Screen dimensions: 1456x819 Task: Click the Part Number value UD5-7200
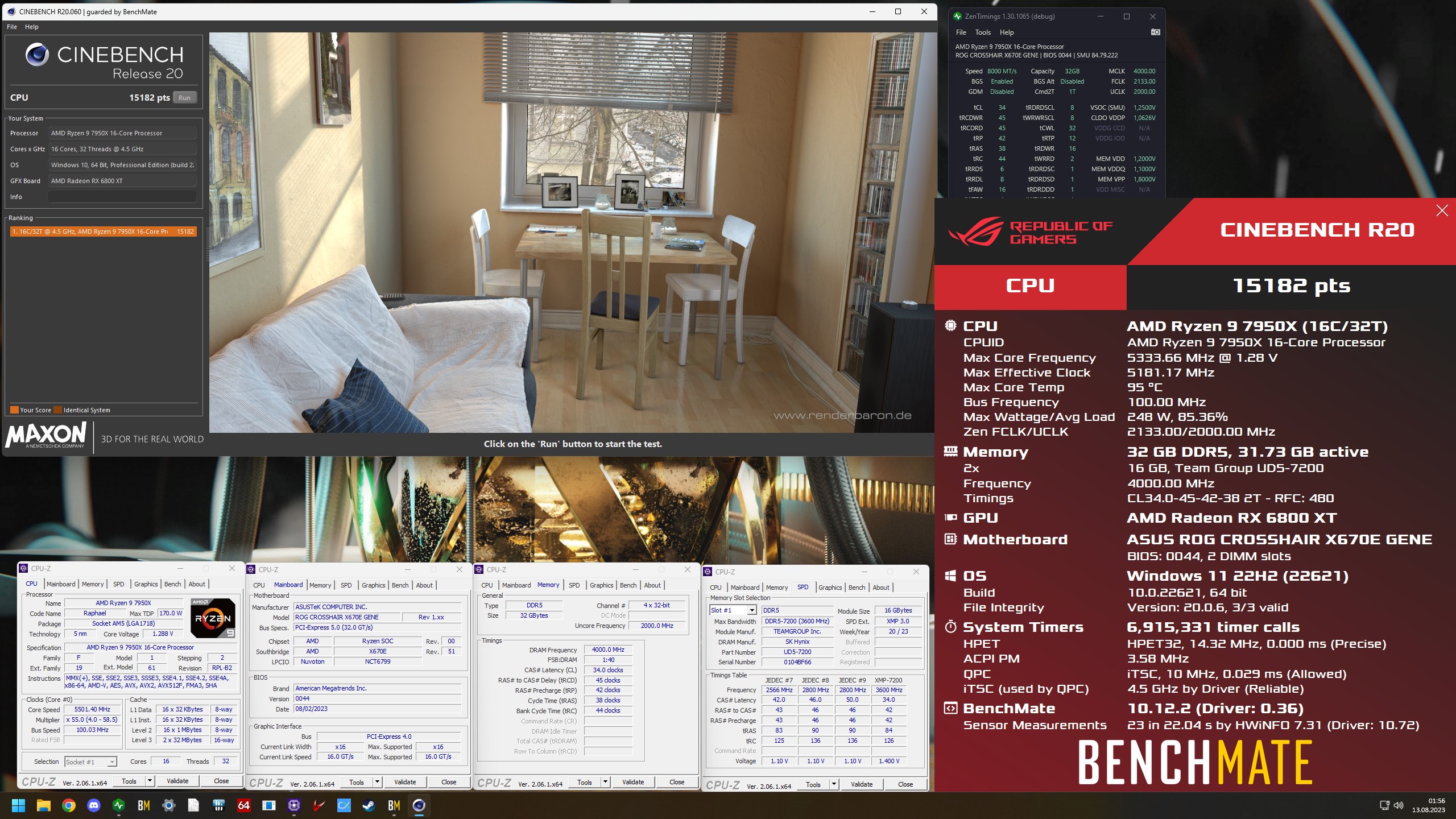[797, 652]
